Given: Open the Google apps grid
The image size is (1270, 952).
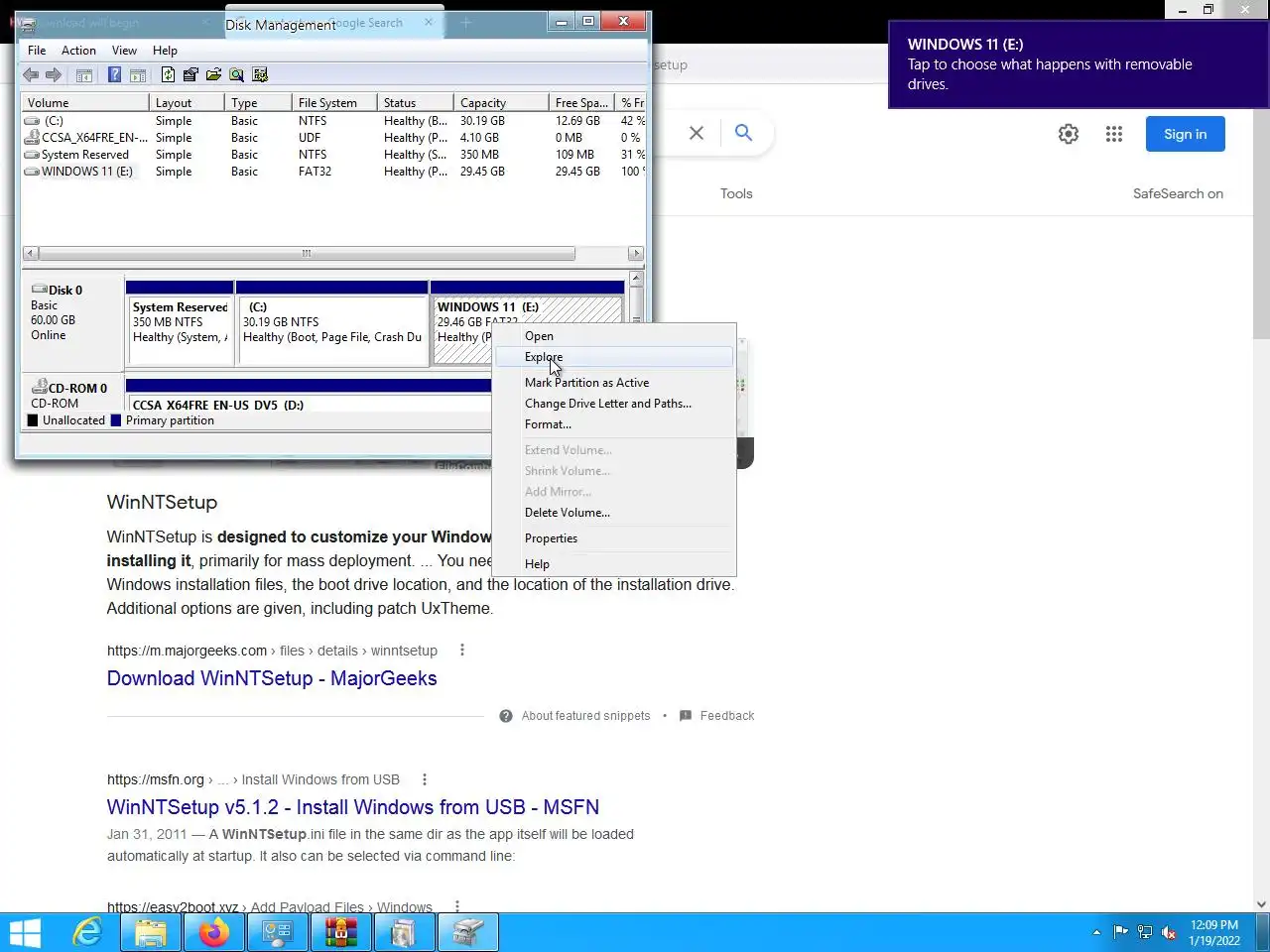Looking at the screenshot, I should click(x=1114, y=134).
